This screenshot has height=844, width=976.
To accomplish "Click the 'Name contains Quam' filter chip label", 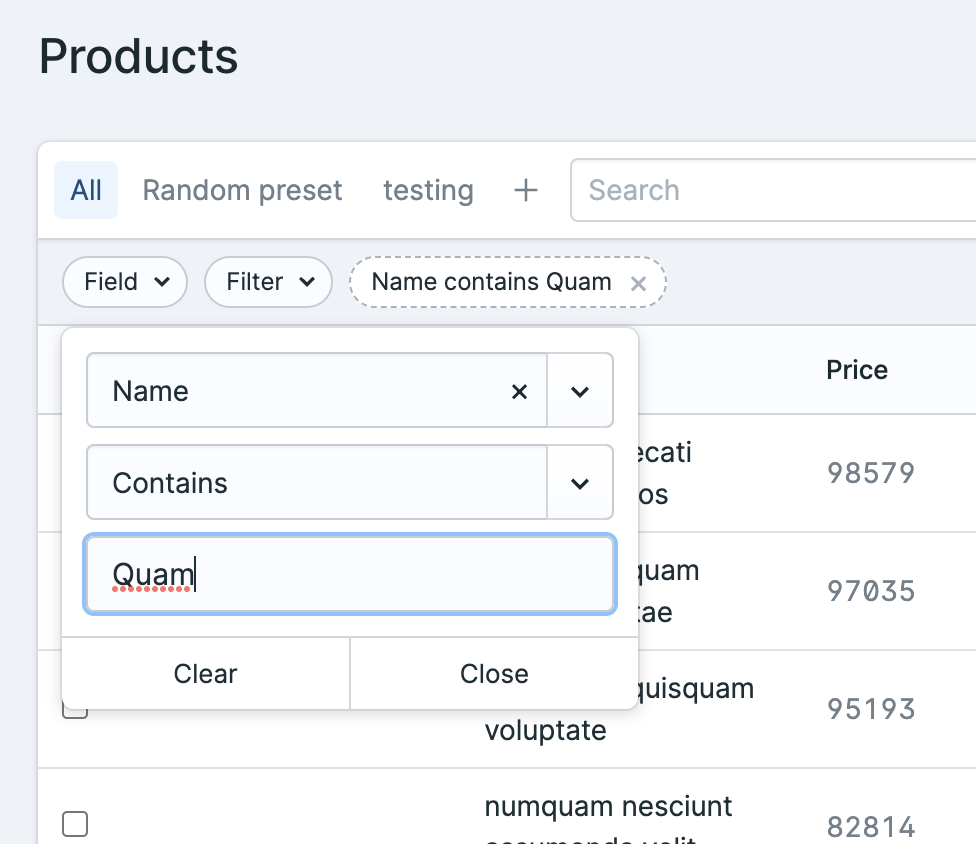I will coord(491,282).
